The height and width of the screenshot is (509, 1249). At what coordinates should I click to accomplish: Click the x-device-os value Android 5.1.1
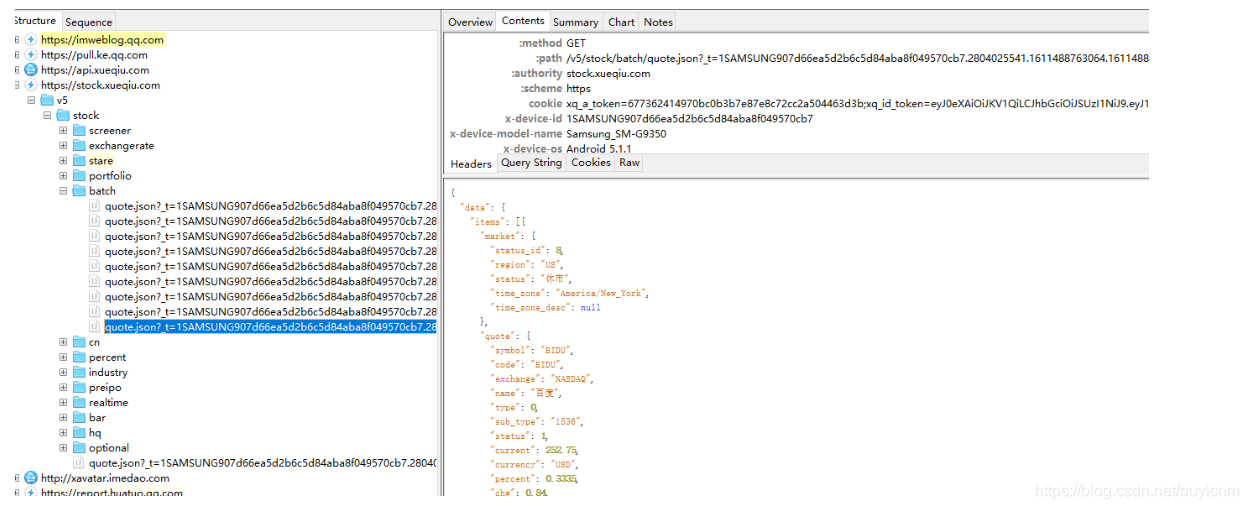tap(598, 149)
